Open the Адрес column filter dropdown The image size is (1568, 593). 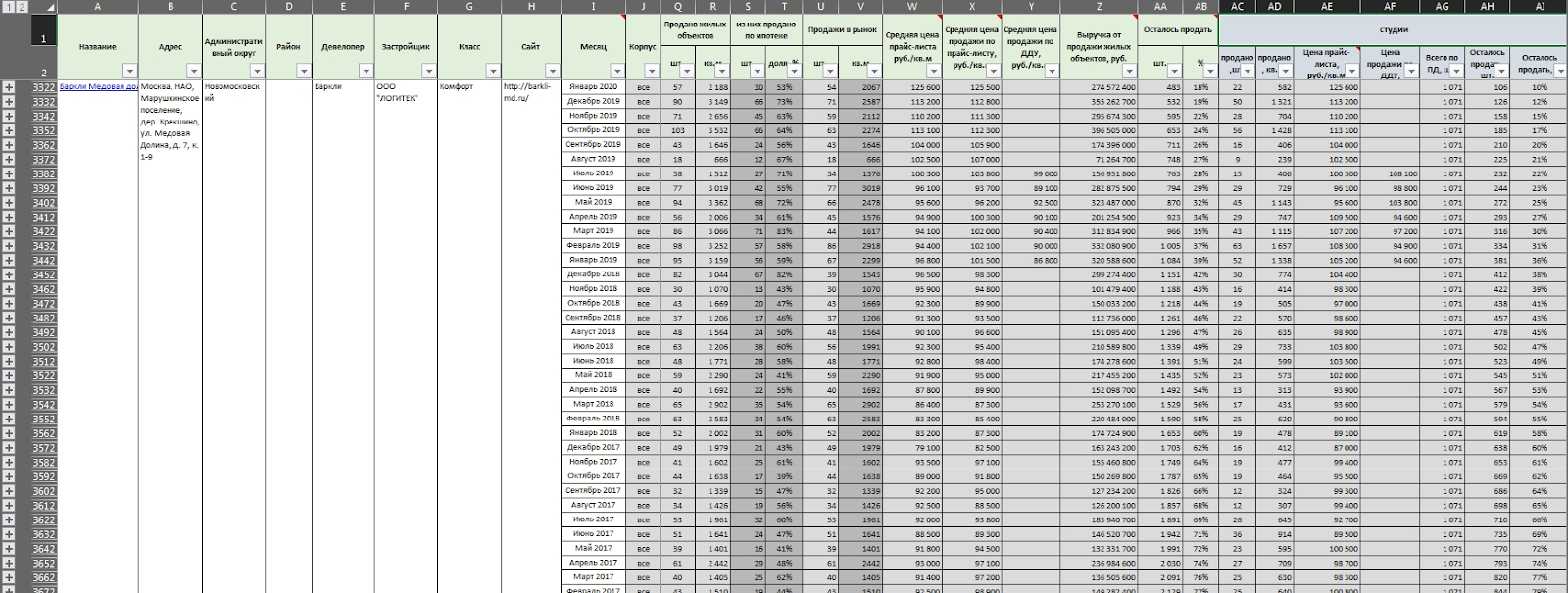pyautogui.click(x=194, y=72)
